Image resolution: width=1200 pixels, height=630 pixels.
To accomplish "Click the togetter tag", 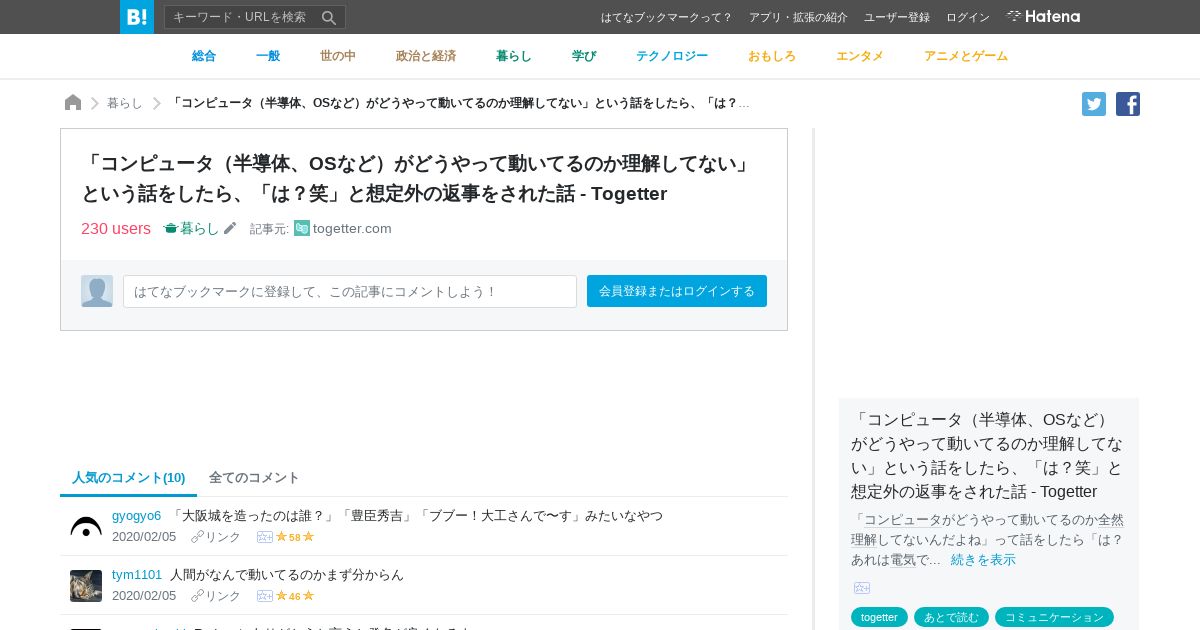I will coord(879,617).
